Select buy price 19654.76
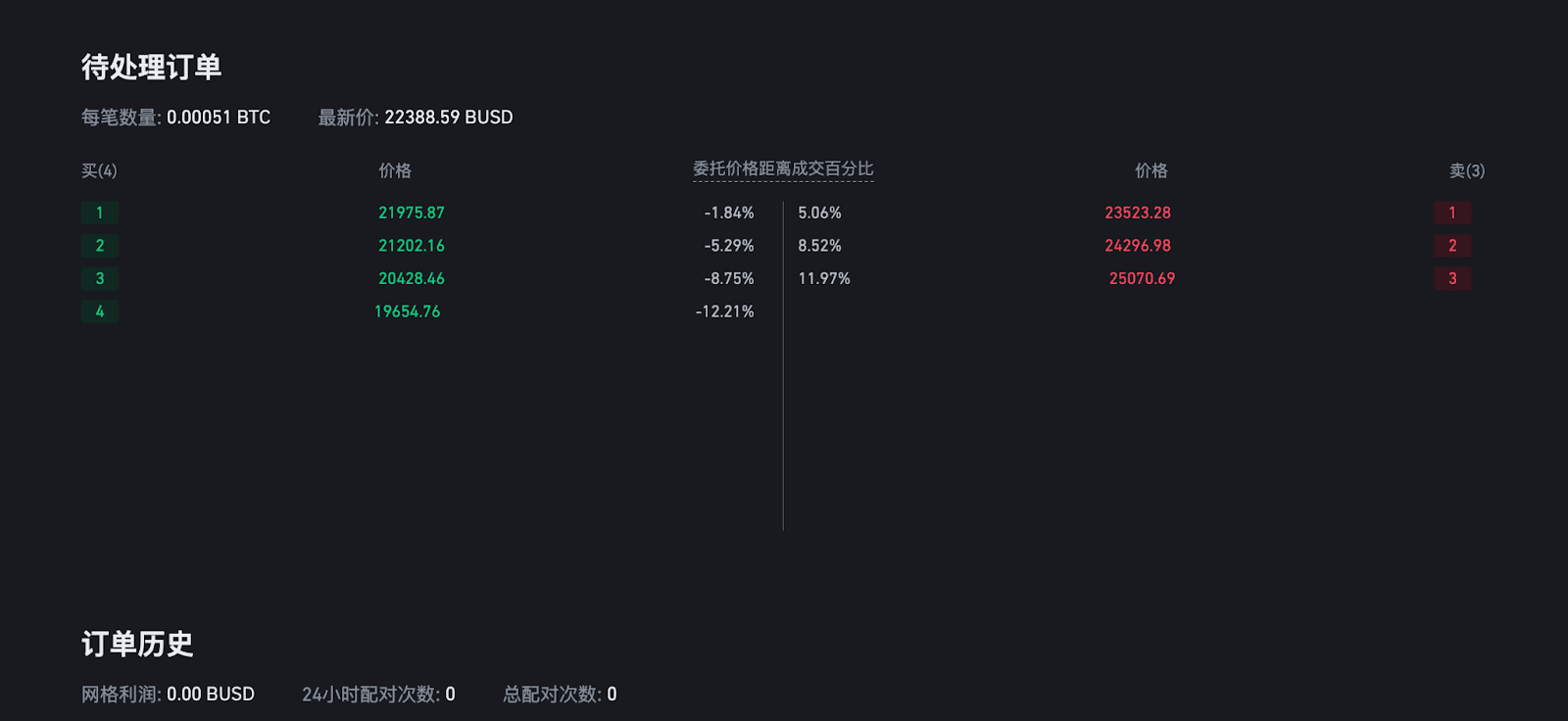This screenshot has height=721, width=1568. coord(408,312)
